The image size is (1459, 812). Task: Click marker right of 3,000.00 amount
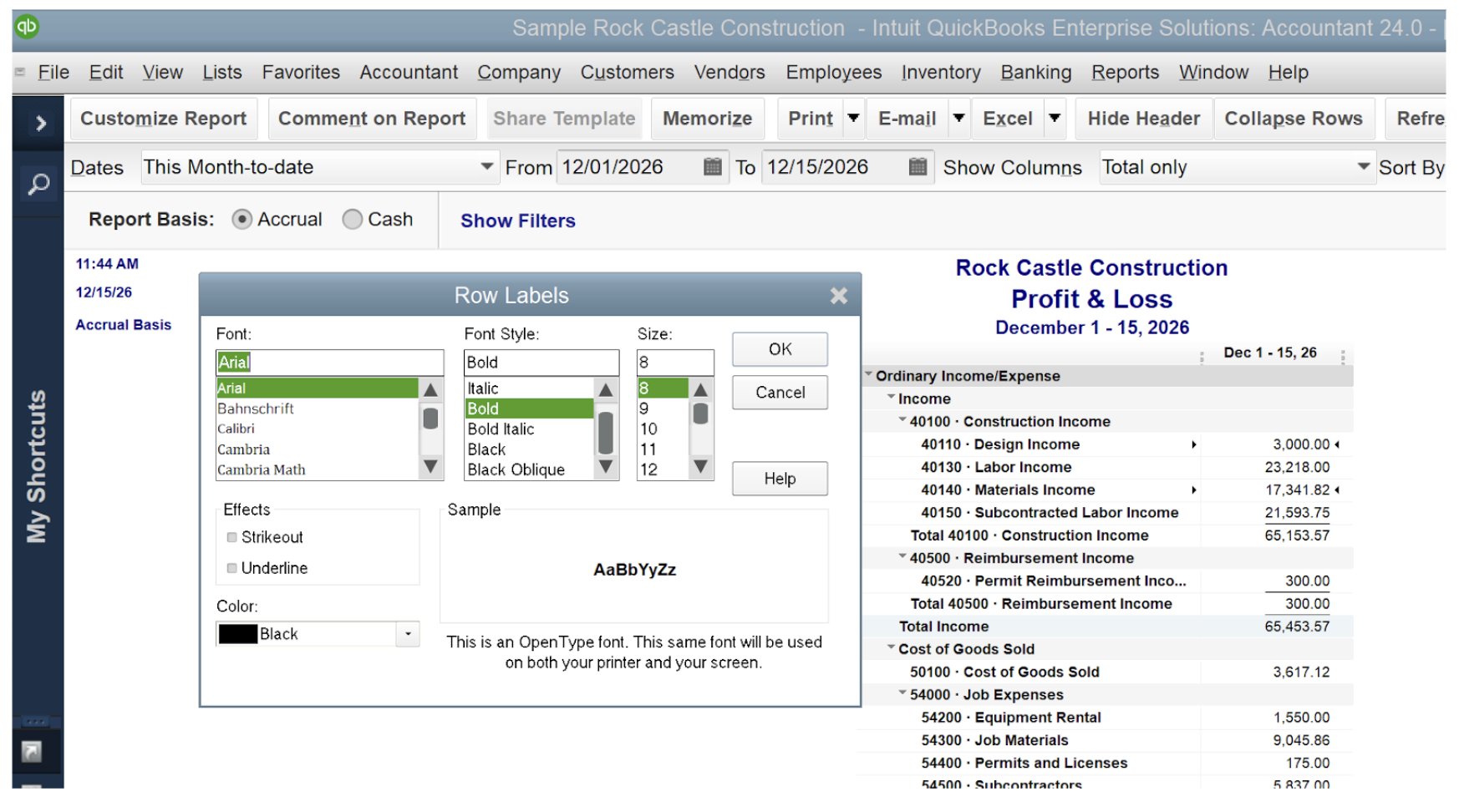point(1337,444)
